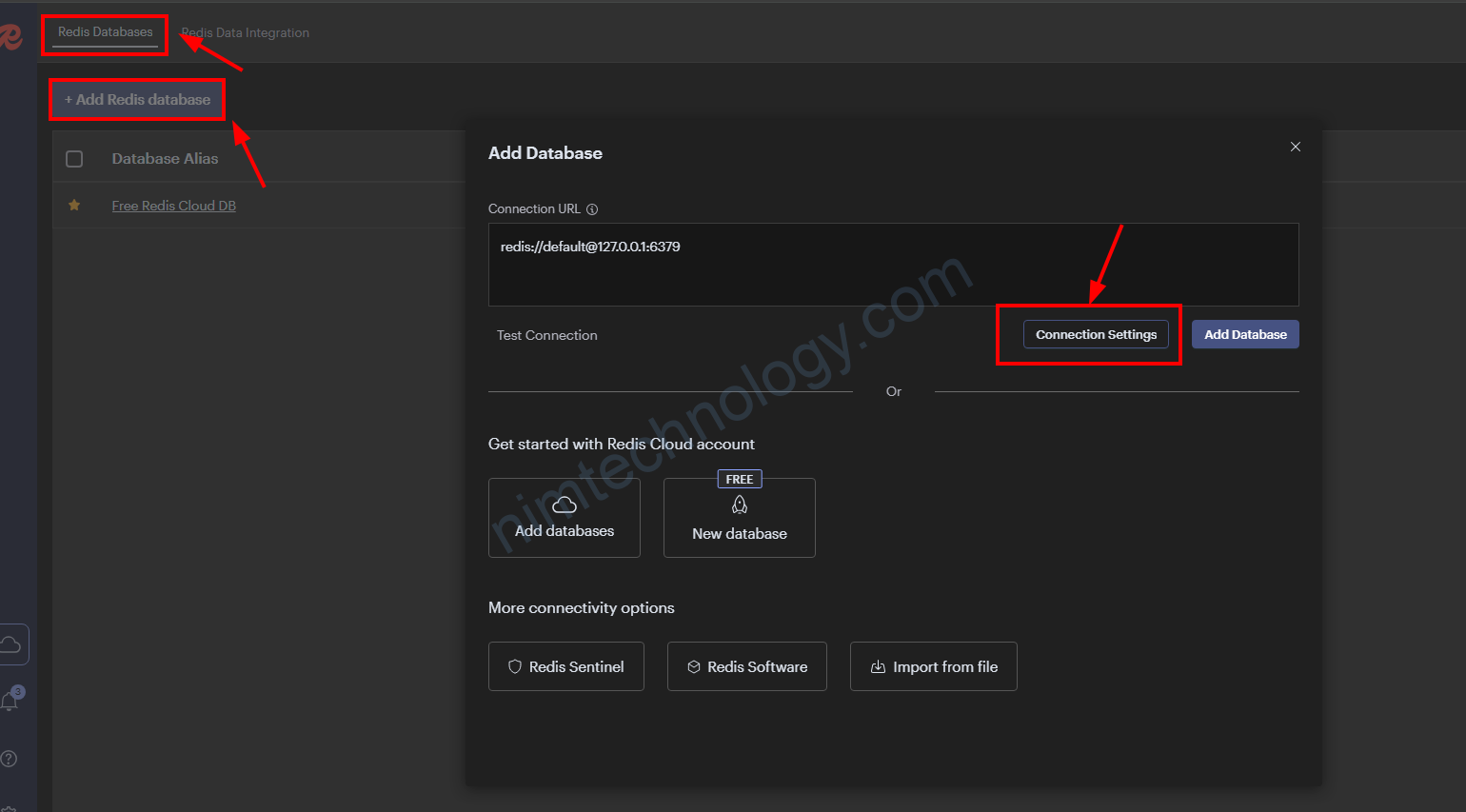Select Redis Software connectivity option
This screenshot has width=1466, height=812.
[x=747, y=666]
